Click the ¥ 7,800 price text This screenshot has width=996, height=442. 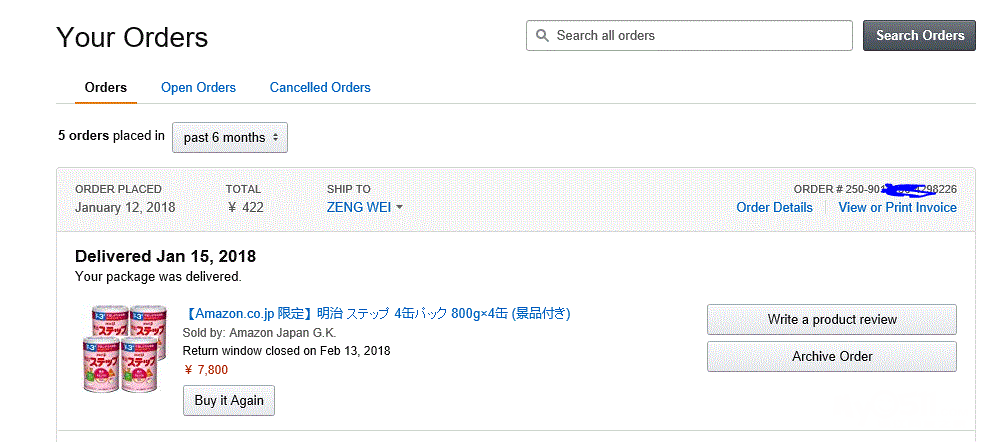click(x=206, y=370)
